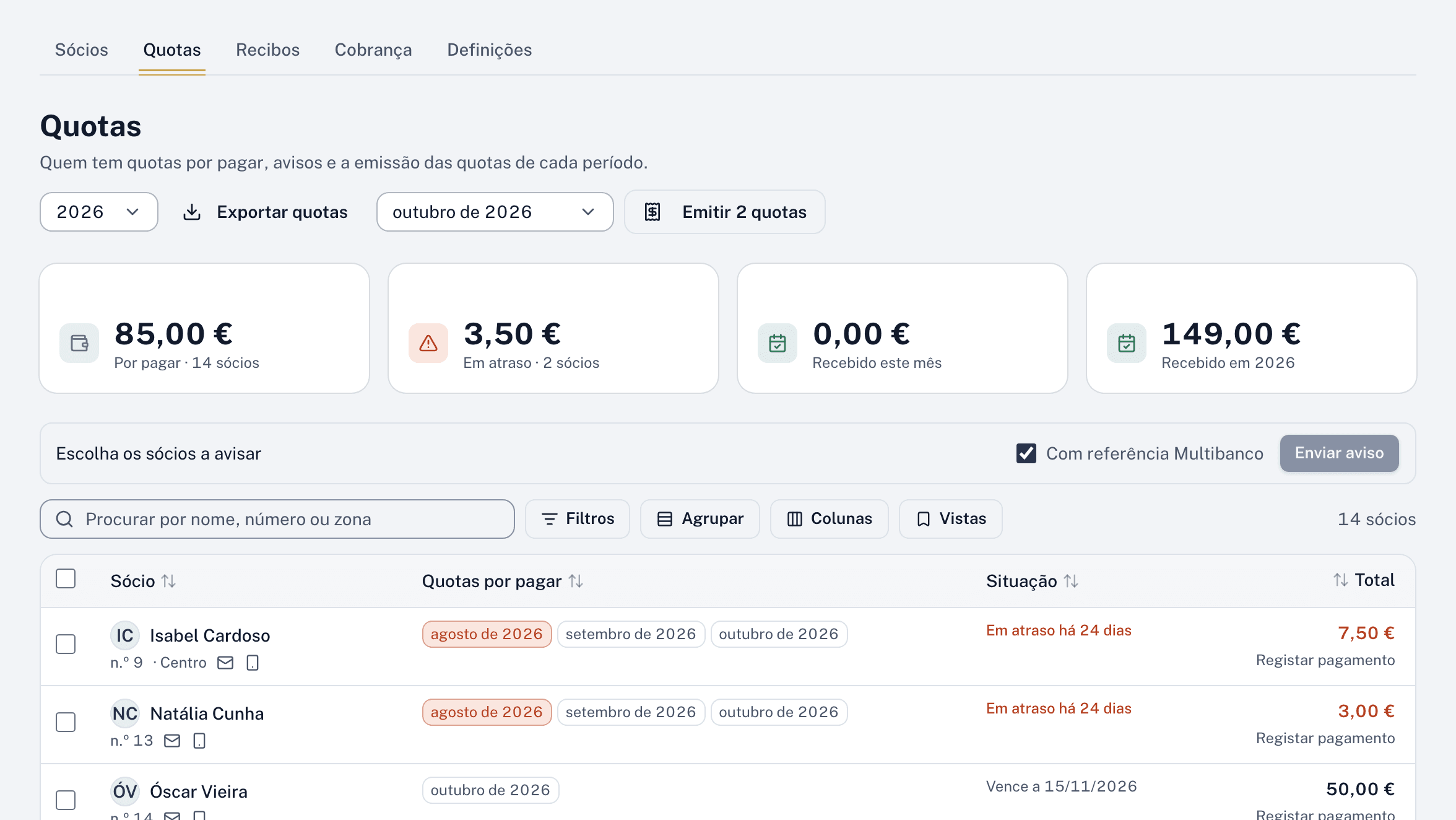This screenshot has height=820, width=1456.
Task: Click the wallet icon in the Por pagar card
Action: [x=79, y=343]
